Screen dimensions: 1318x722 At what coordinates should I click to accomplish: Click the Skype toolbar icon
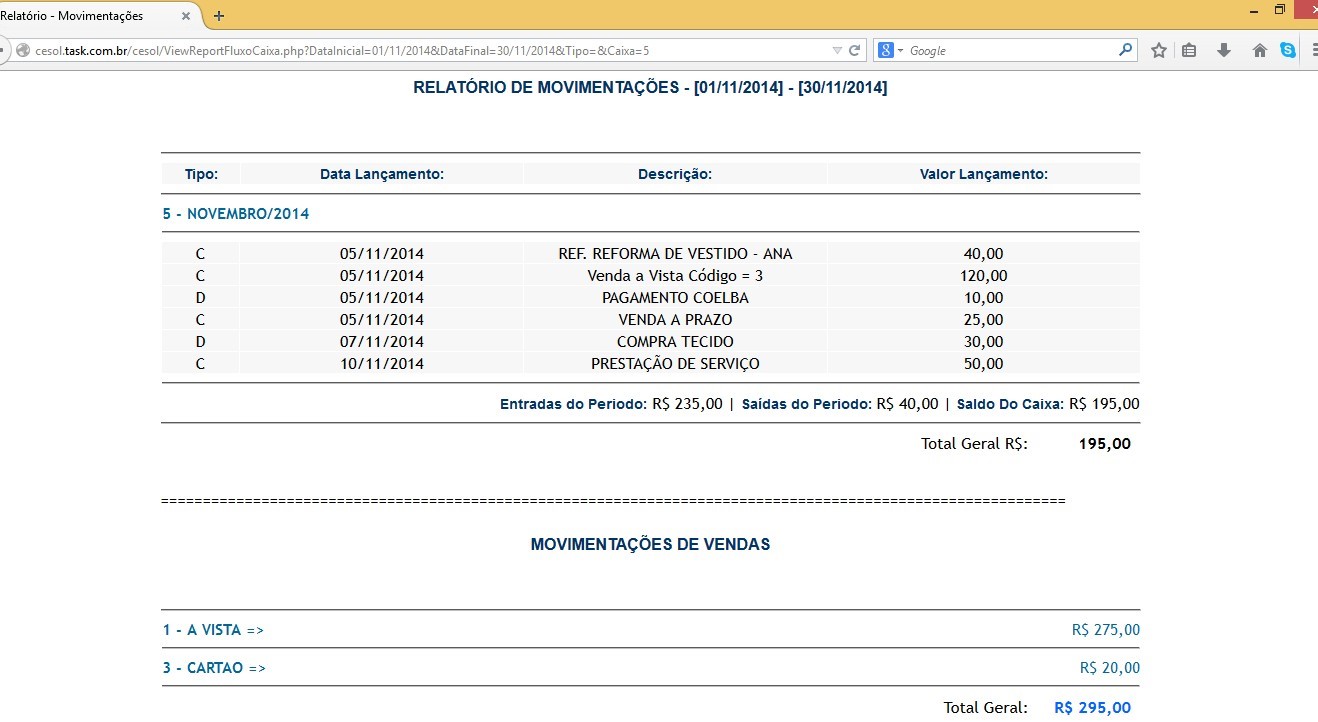pyautogui.click(x=1288, y=50)
